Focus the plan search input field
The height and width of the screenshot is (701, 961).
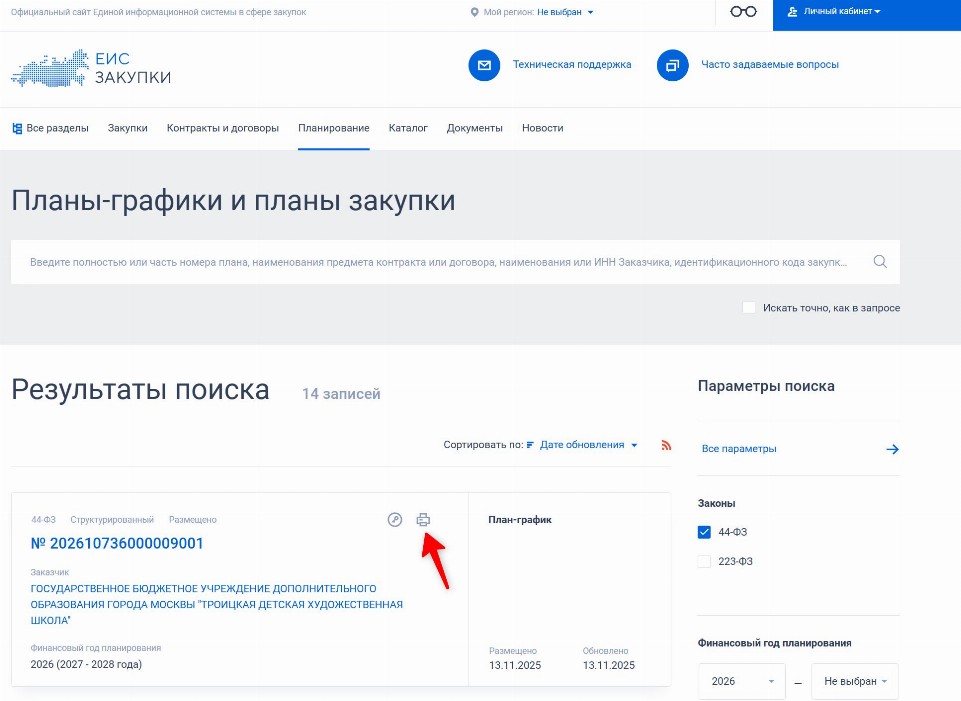click(x=438, y=262)
